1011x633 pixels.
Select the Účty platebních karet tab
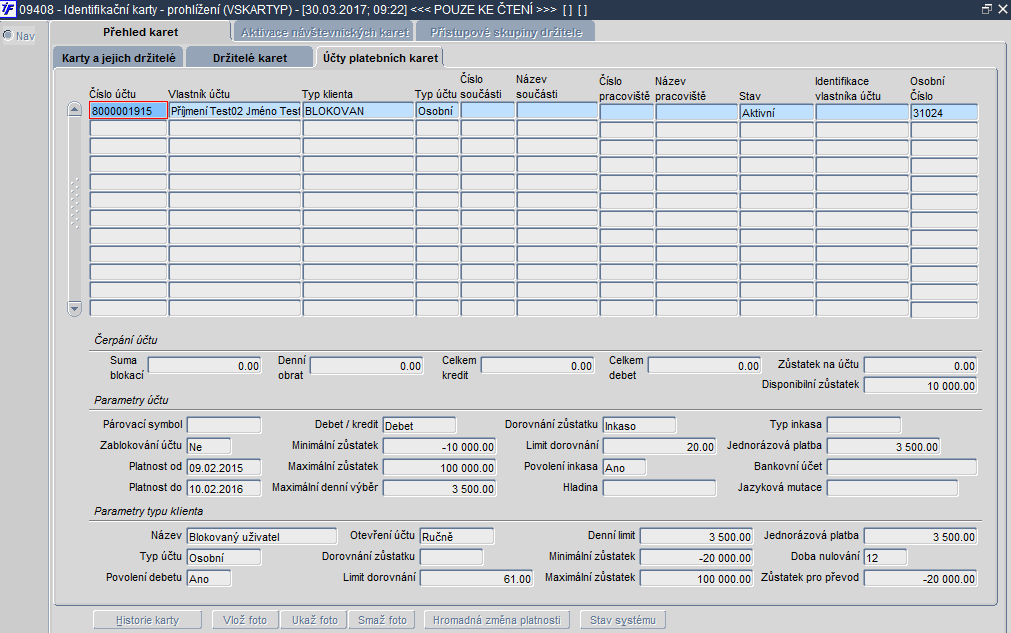(380, 57)
